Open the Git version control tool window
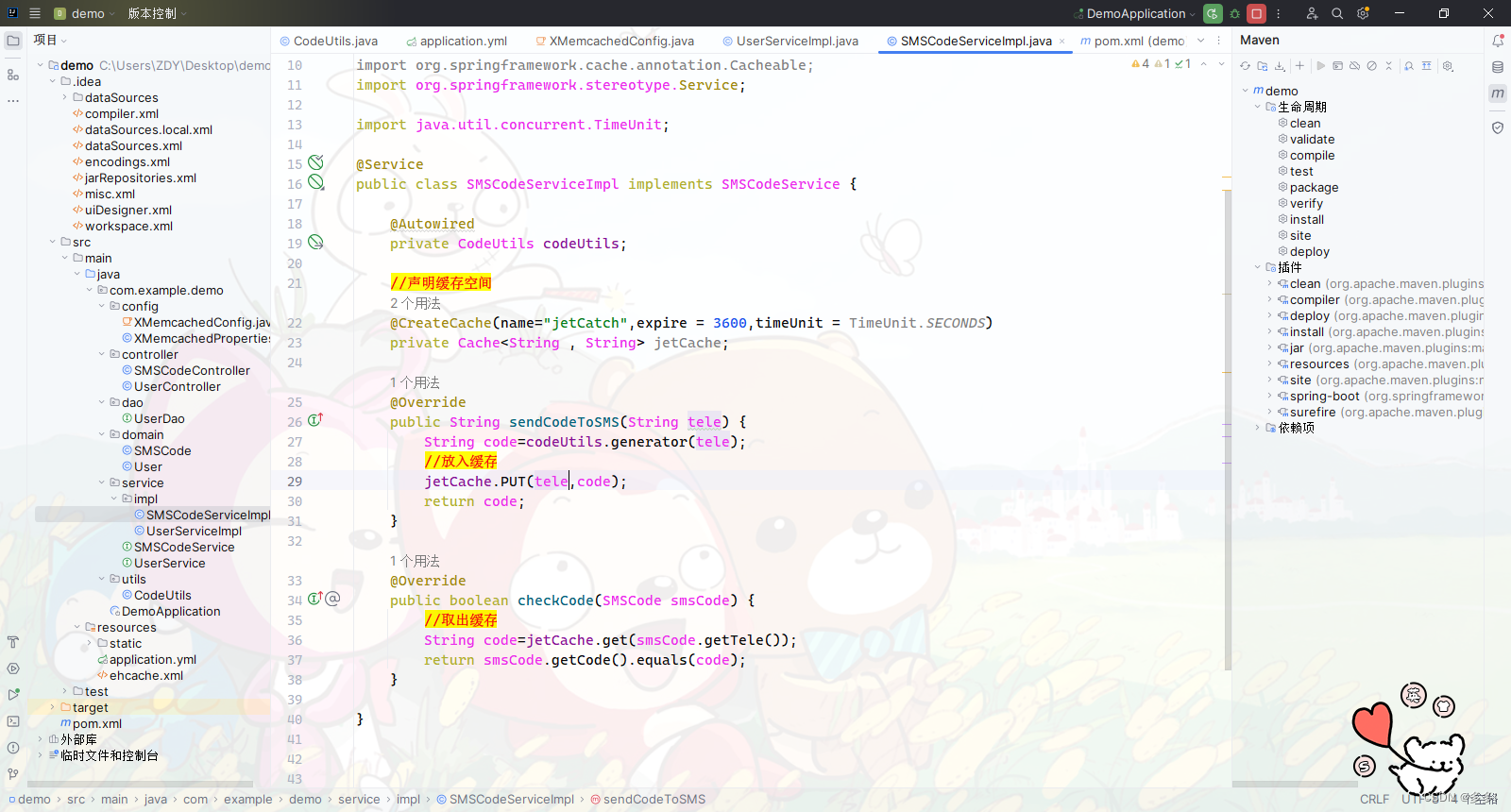 click(13, 774)
